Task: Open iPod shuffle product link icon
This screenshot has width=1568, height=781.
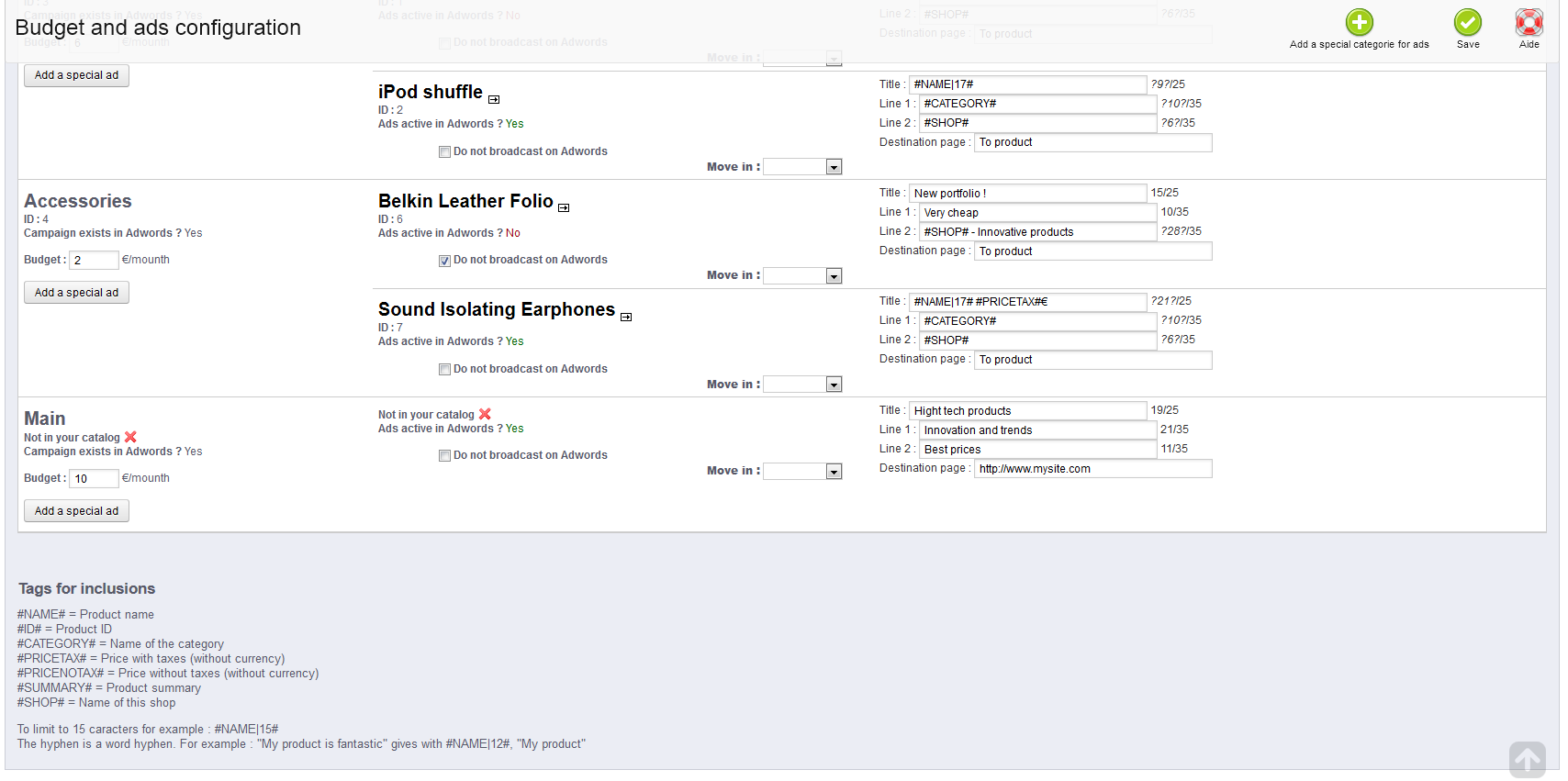Action: pos(494,99)
